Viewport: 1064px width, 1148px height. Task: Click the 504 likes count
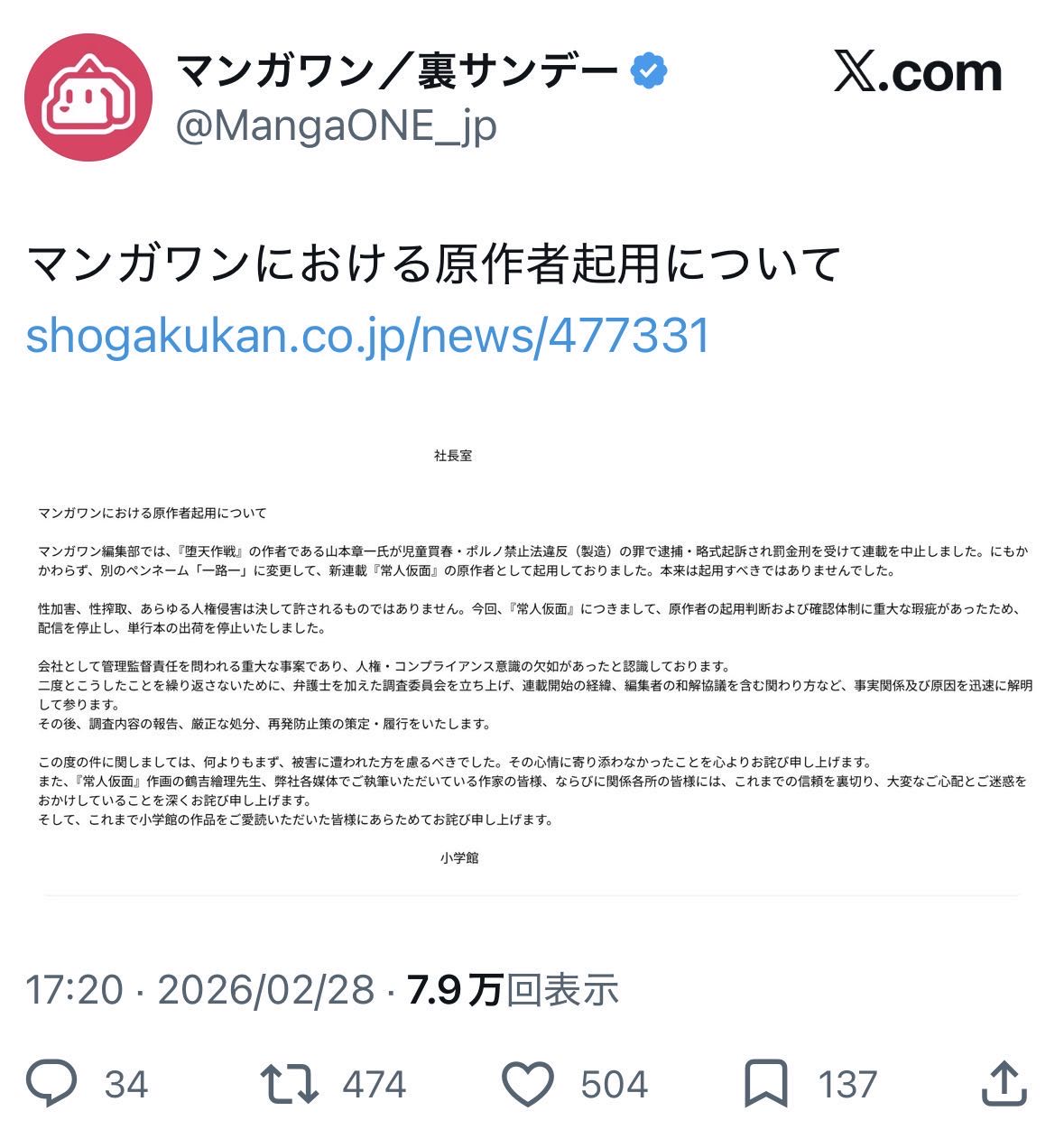(615, 1084)
